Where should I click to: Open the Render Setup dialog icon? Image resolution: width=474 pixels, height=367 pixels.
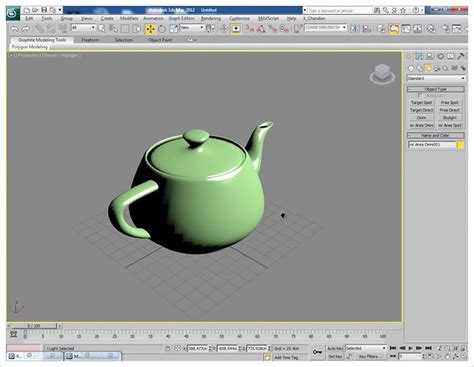pos(445,29)
